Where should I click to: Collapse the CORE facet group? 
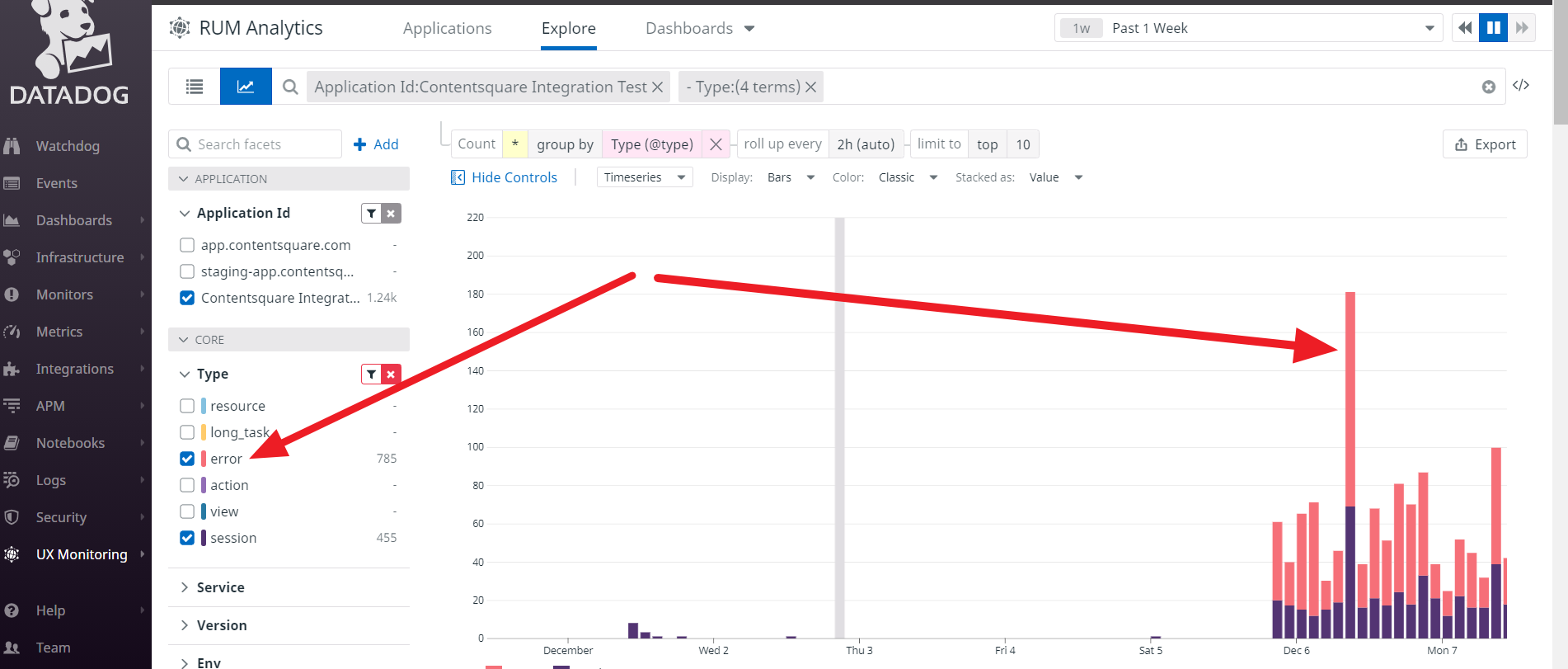[289, 340]
